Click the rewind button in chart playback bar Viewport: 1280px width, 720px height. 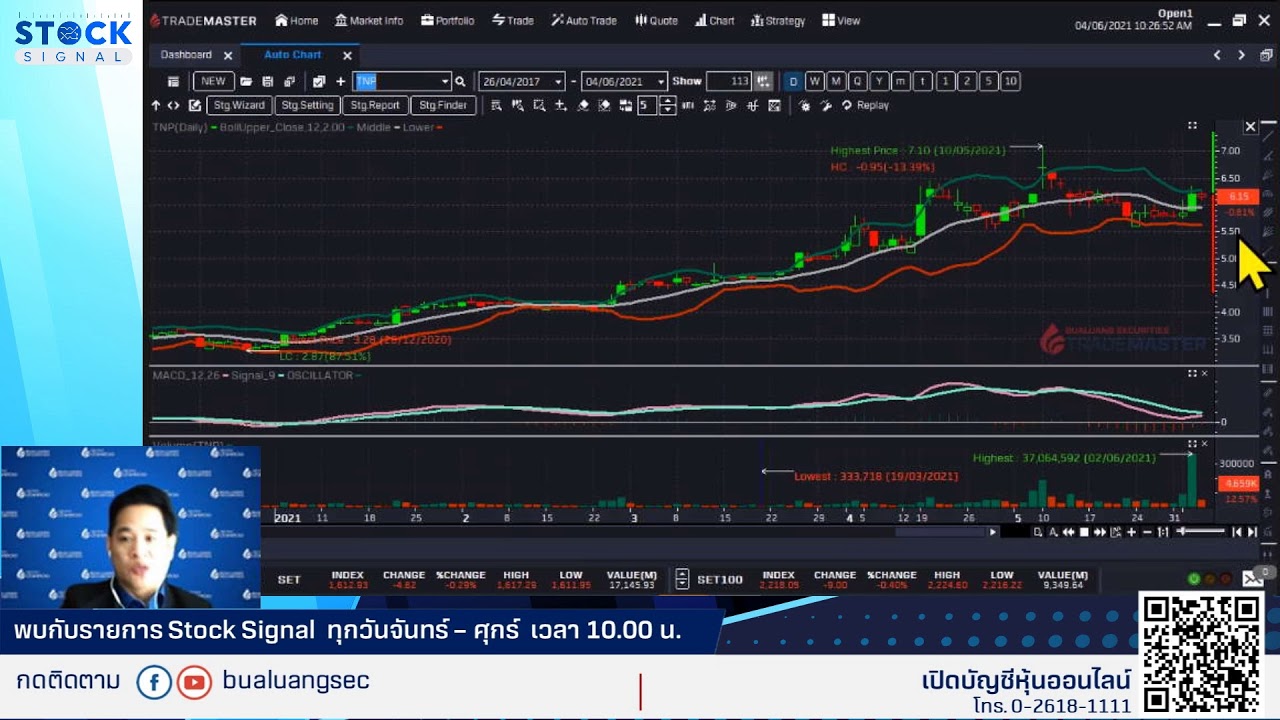pyautogui.click(x=1068, y=532)
